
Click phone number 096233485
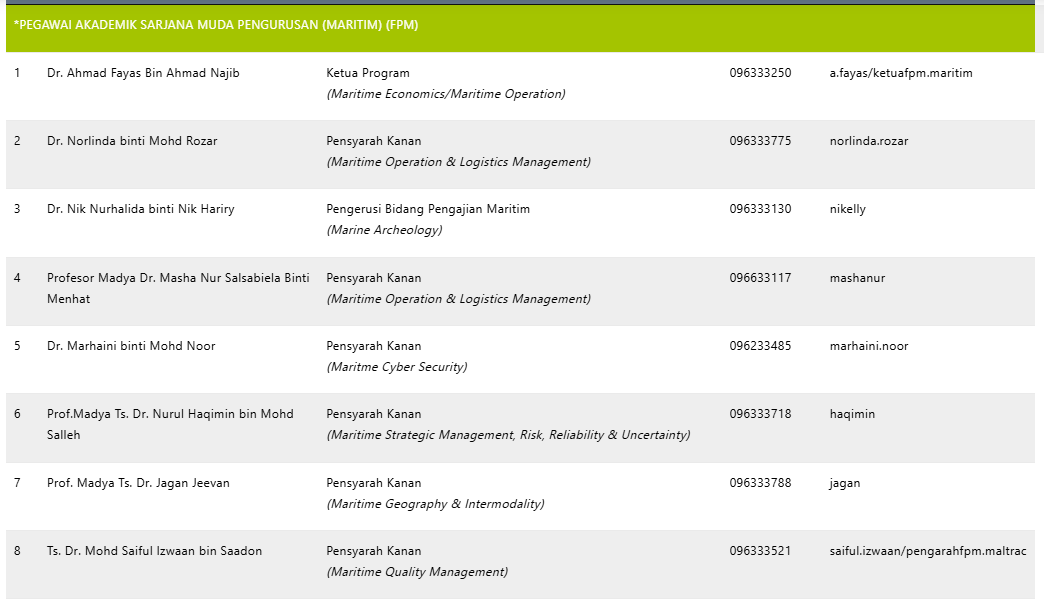click(x=760, y=346)
